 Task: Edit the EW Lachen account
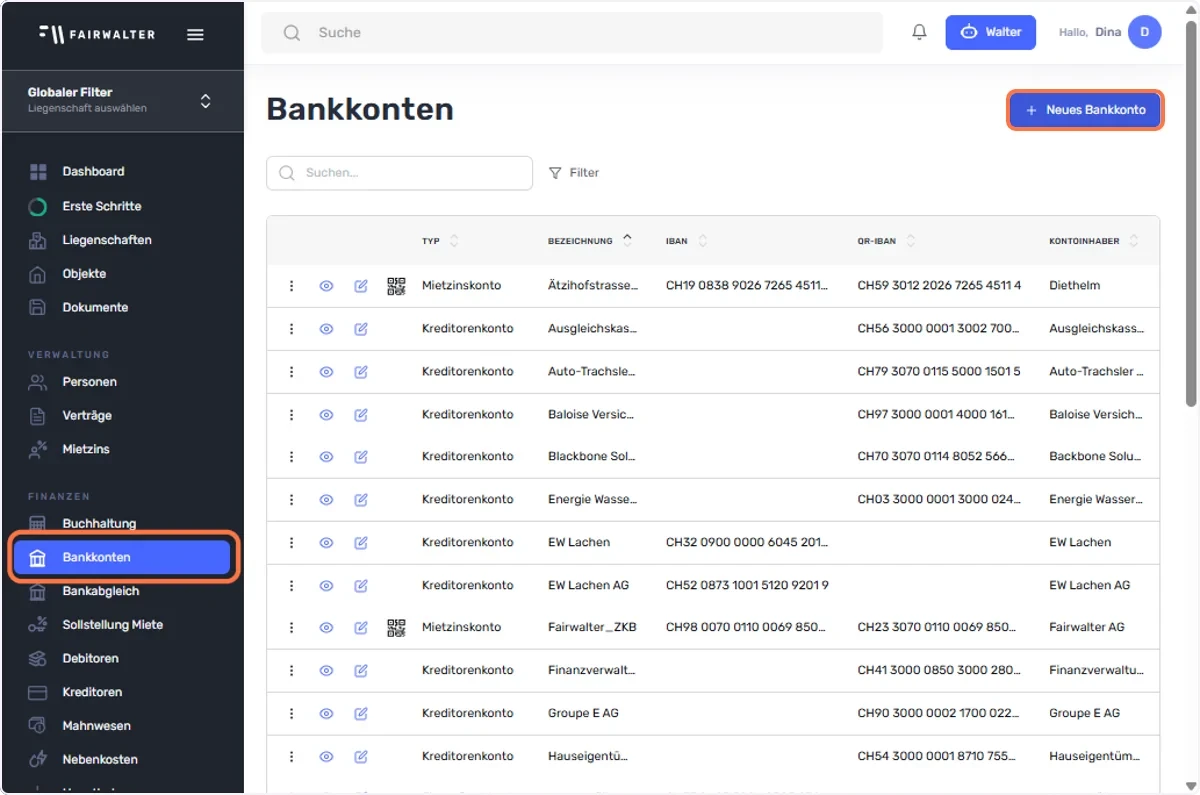coord(361,543)
